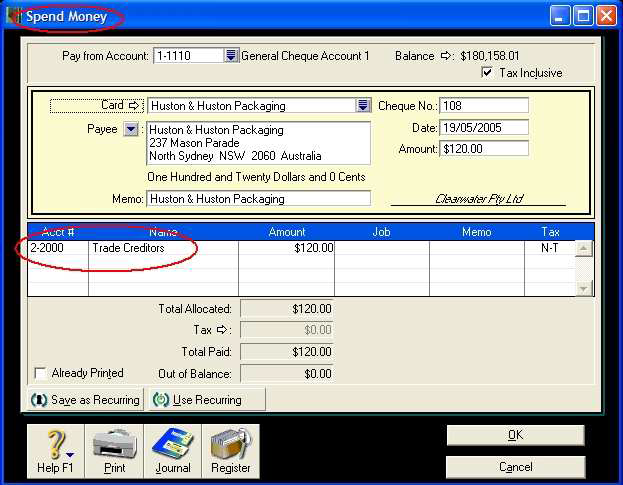Screen dimensions: 623x485
Task: Click the Card arrow icon
Action: [134, 106]
